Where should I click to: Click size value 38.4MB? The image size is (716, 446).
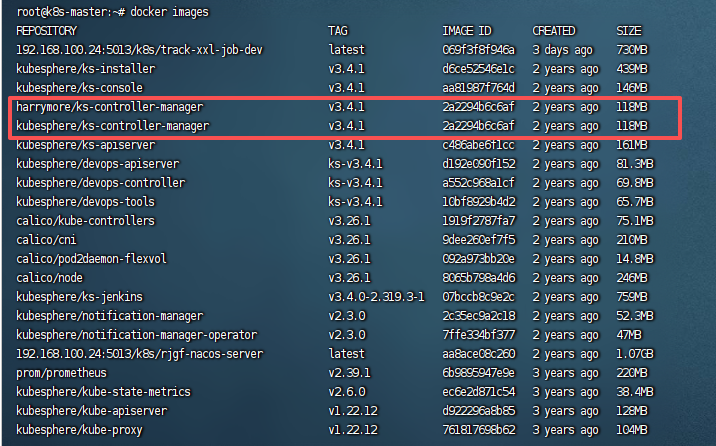click(635, 392)
